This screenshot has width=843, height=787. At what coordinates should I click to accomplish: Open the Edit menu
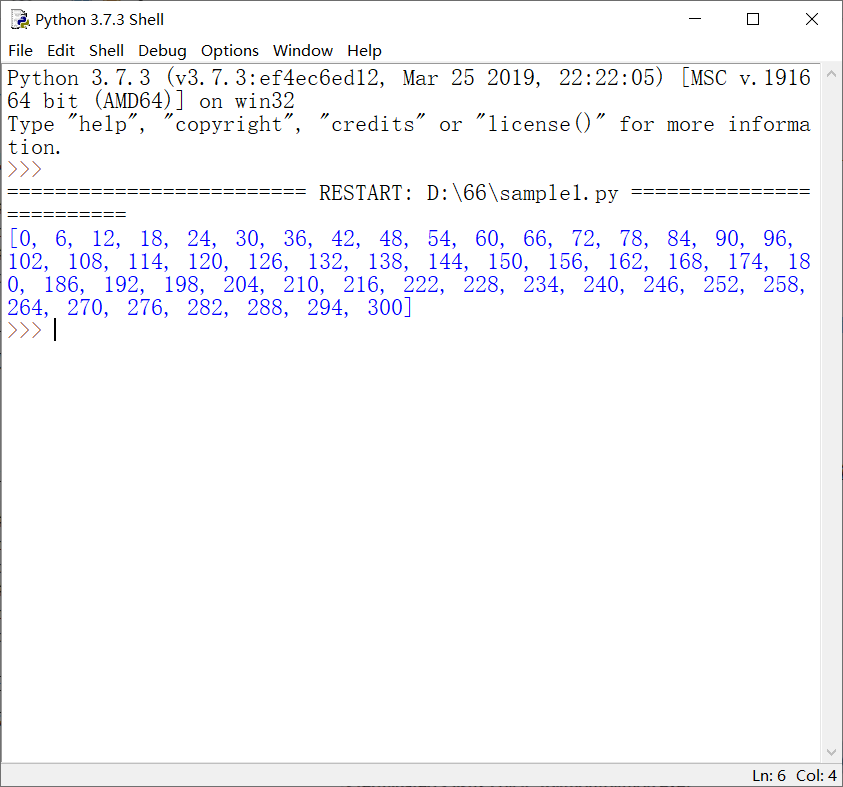coord(61,51)
